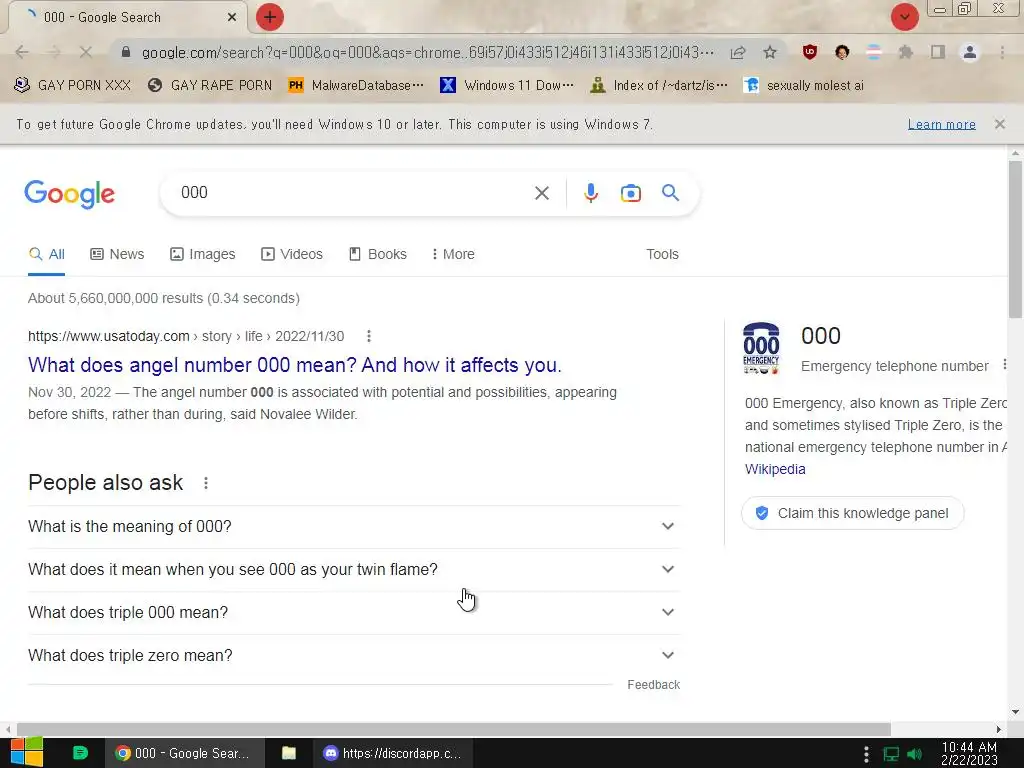Open the angel number 000 article link
The image size is (1024, 768).
tap(295, 364)
